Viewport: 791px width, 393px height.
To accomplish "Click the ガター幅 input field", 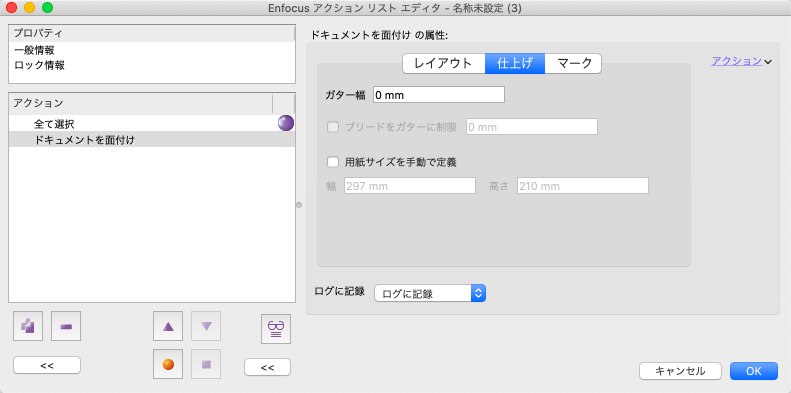I will coord(439,94).
